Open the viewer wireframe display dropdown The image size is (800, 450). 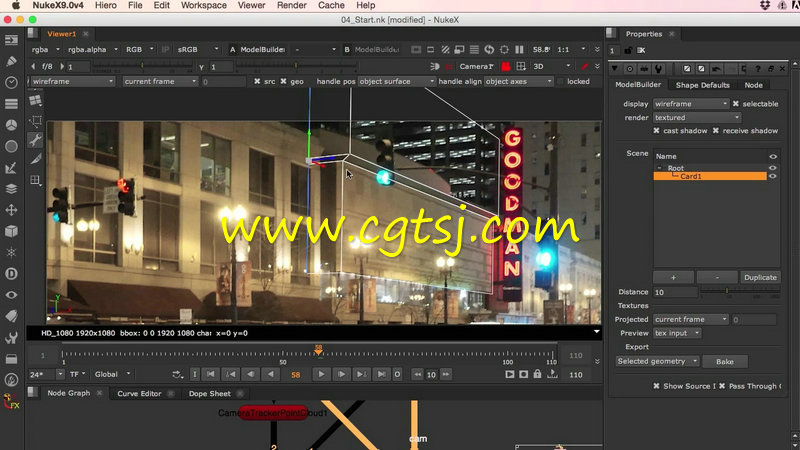coord(72,81)
